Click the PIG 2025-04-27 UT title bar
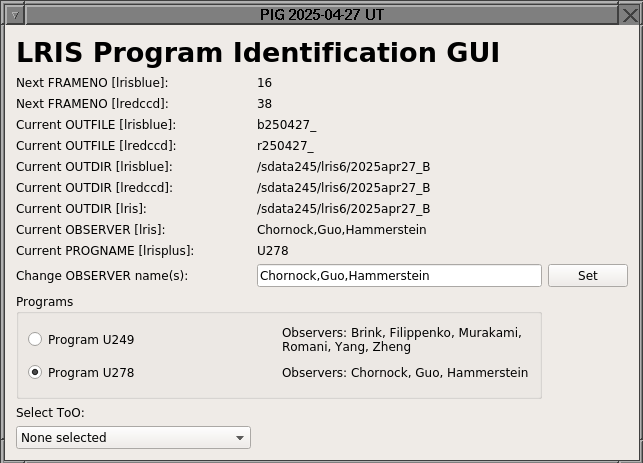The height and width of the screenshot is (463, 643). click(x=322, y=15)
